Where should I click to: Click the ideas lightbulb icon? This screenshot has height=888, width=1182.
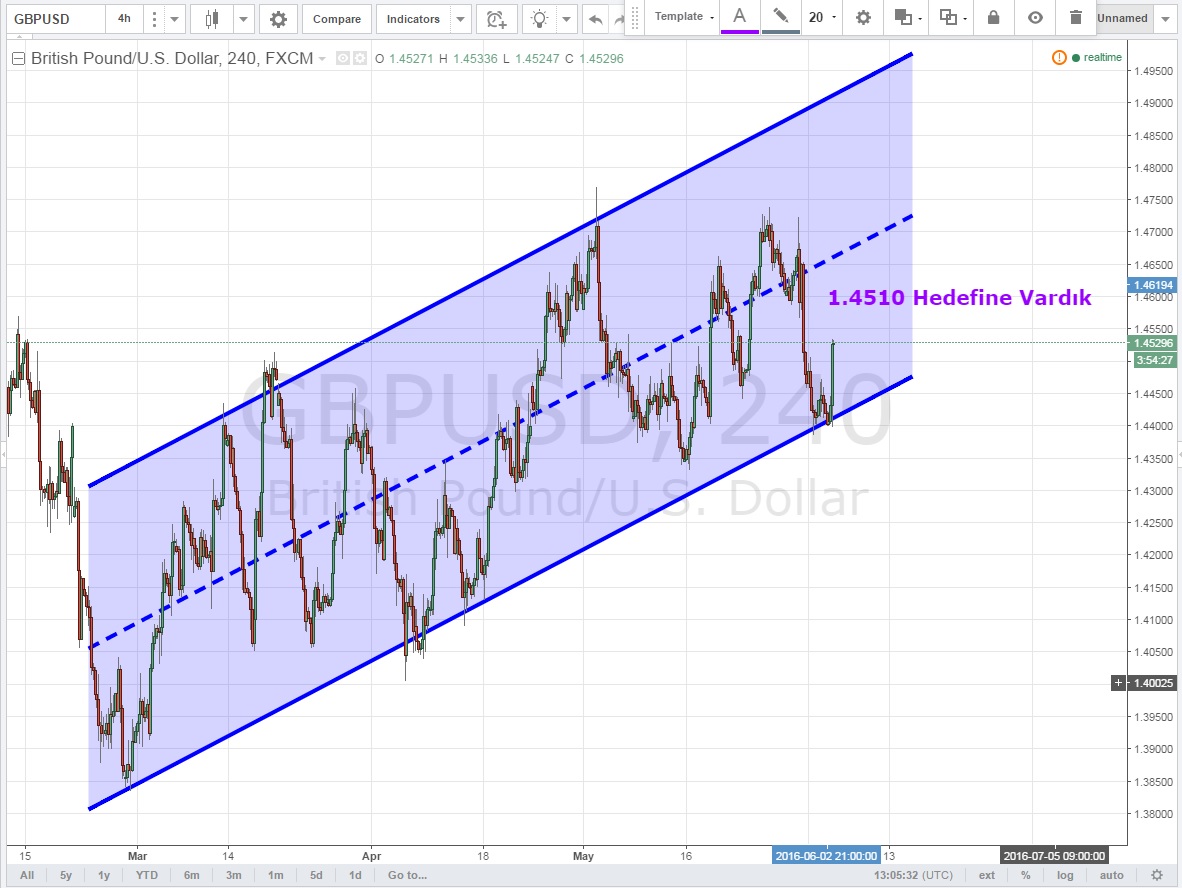[540, 19]
